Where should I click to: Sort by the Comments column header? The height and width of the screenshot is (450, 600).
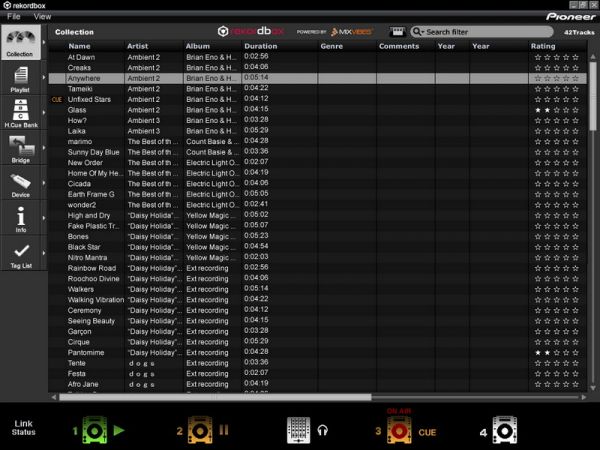pos(399,46)
